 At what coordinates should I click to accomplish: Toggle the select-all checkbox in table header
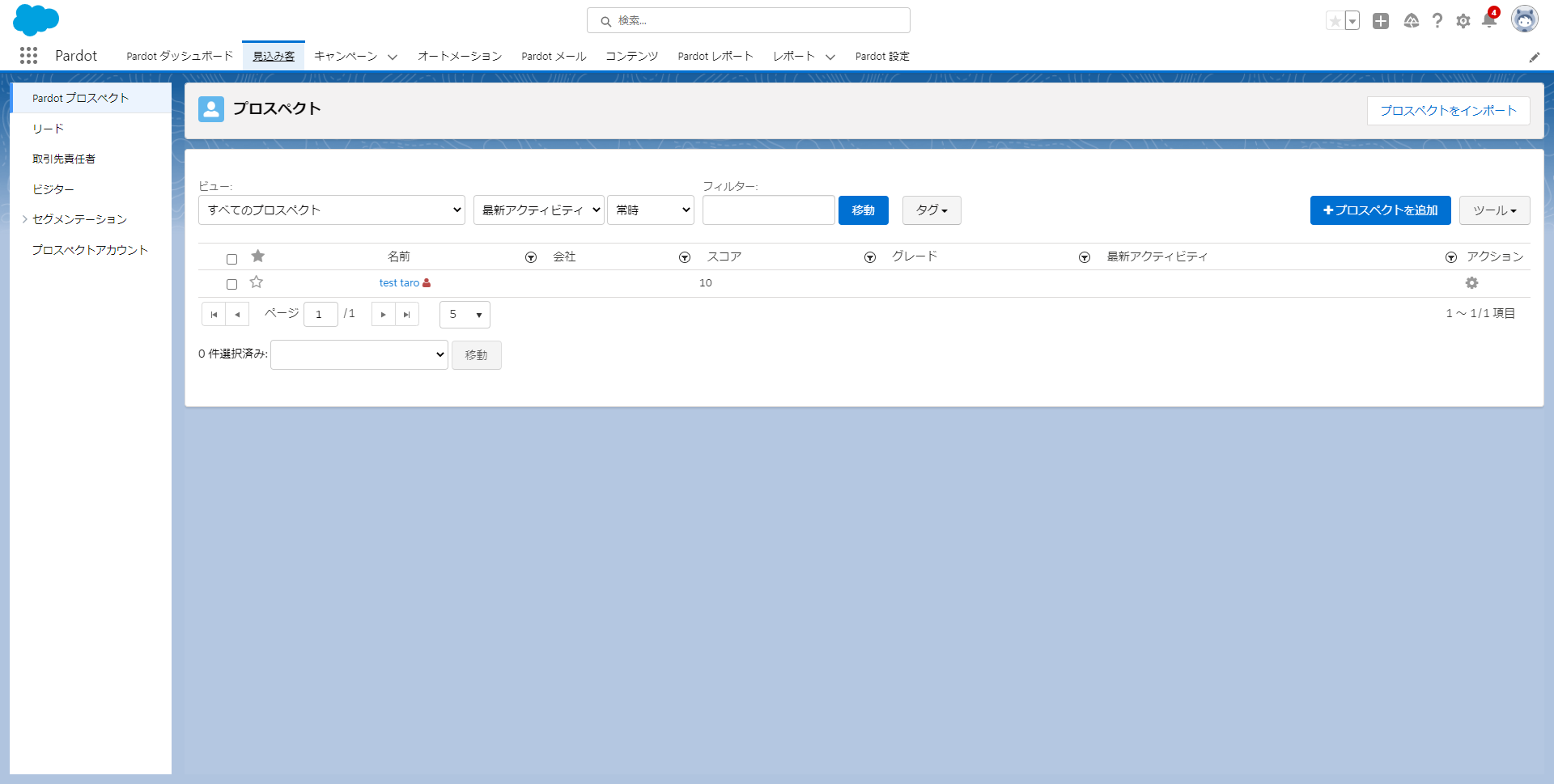pos(231,259)
